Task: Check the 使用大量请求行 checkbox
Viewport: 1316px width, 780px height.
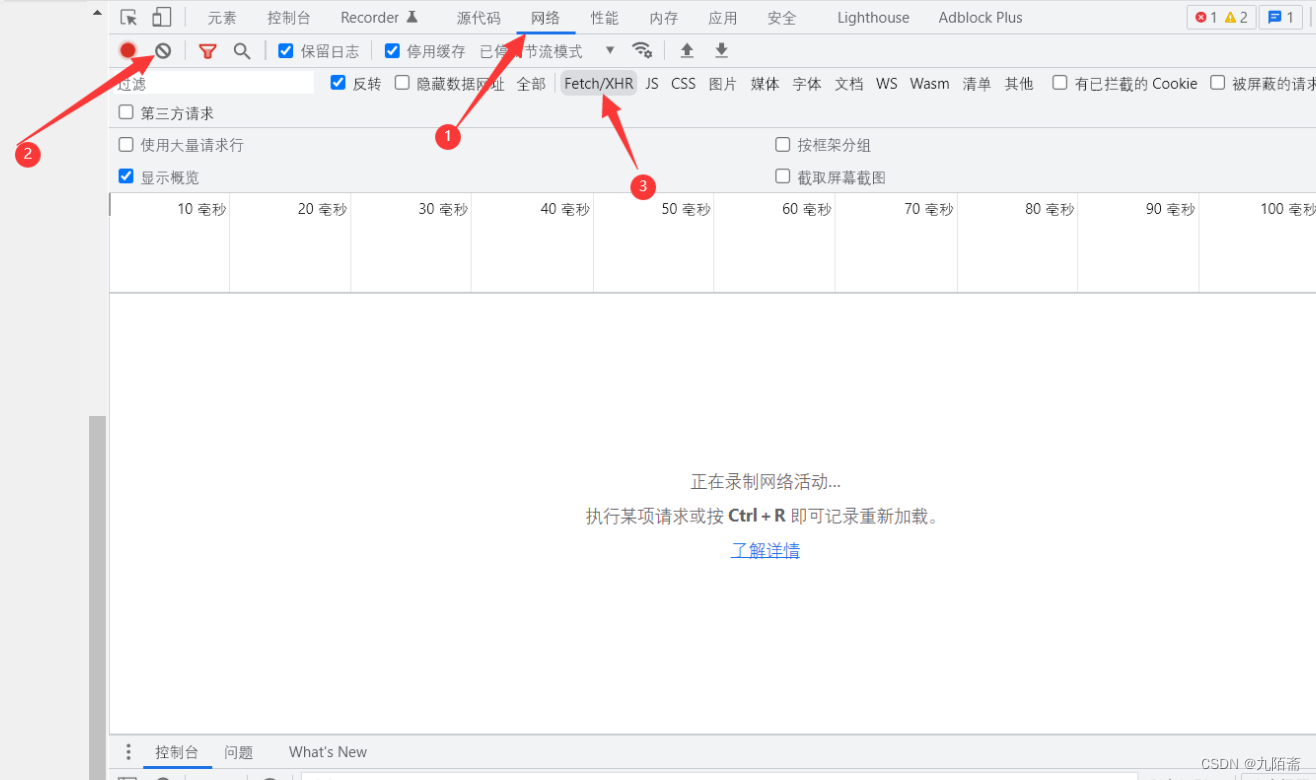Action: pos(126,145)
